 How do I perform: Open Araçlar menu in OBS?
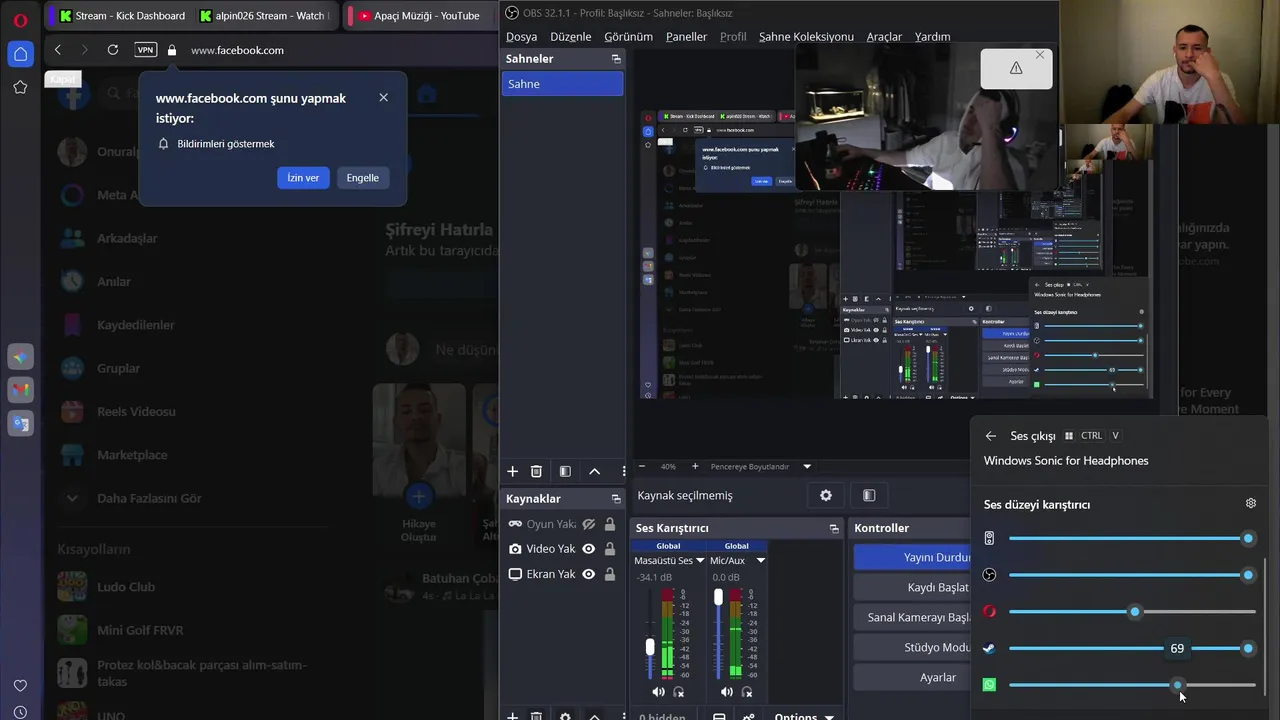(884, 37)
